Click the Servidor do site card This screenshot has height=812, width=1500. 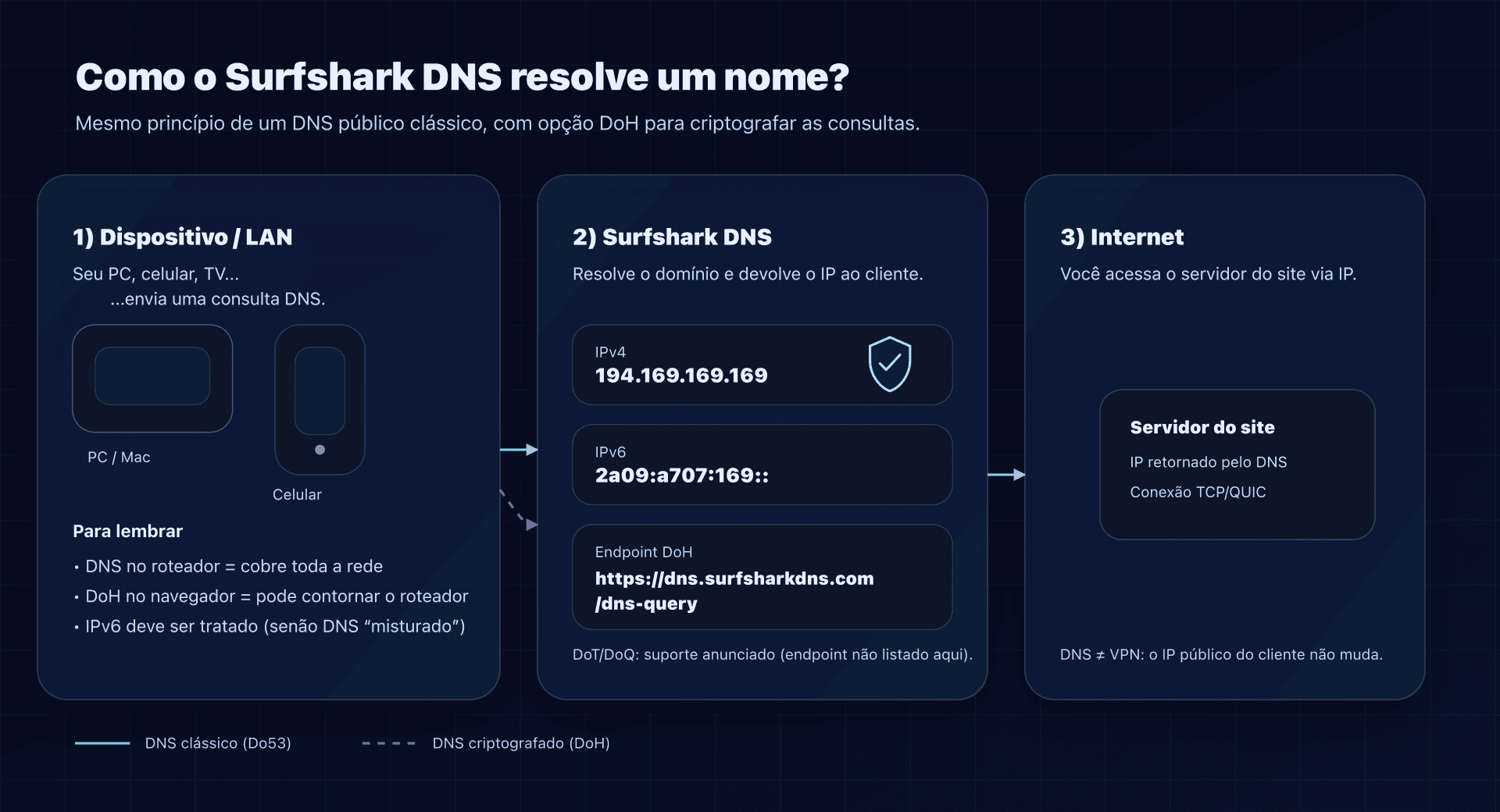1237,465
